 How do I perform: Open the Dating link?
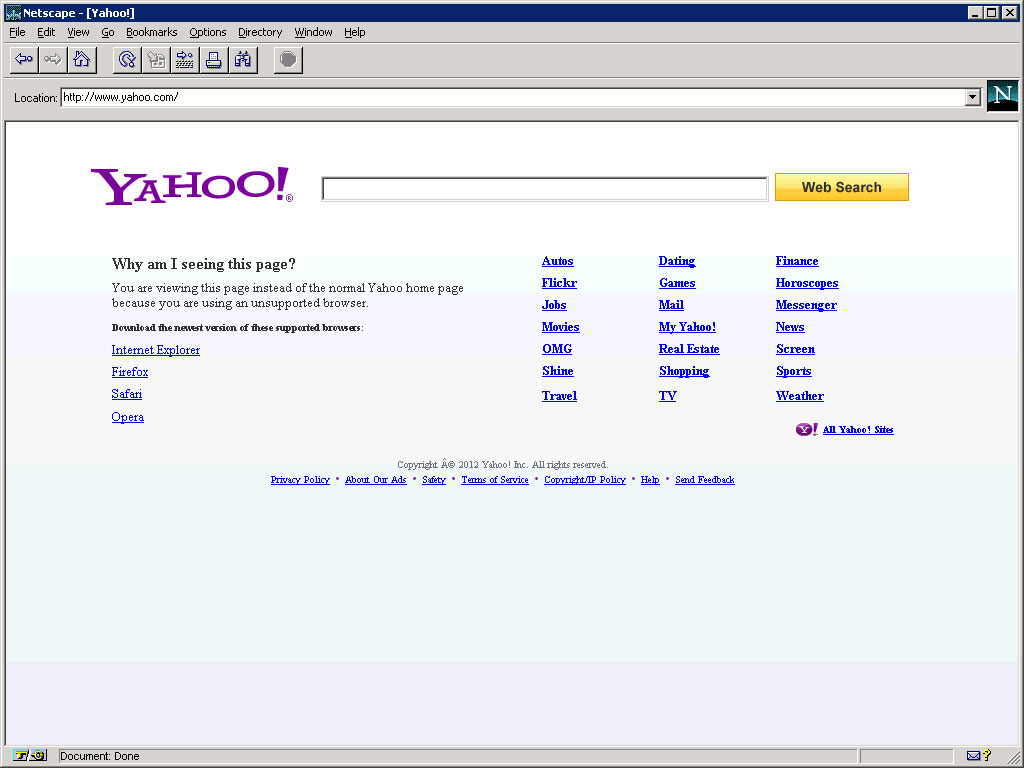tap(677, 261)
